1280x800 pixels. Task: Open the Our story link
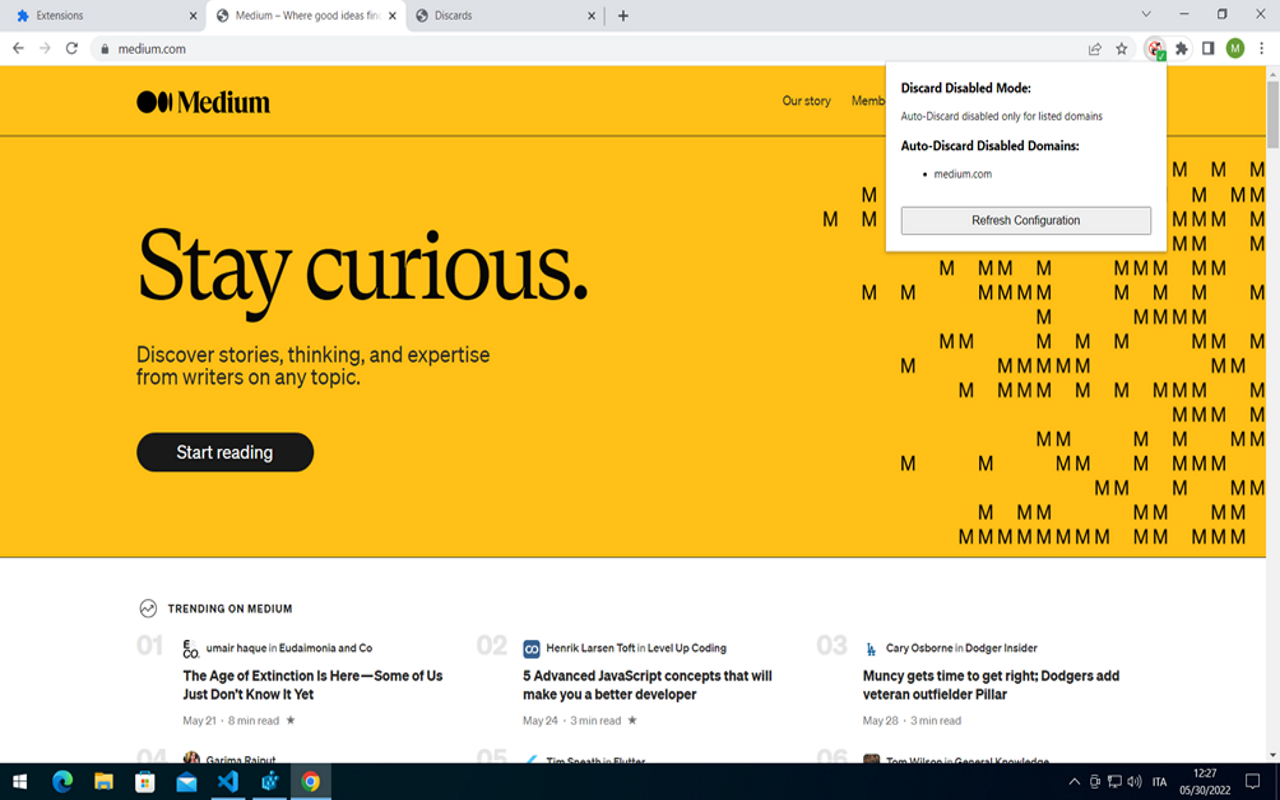(x=806, y=101)
